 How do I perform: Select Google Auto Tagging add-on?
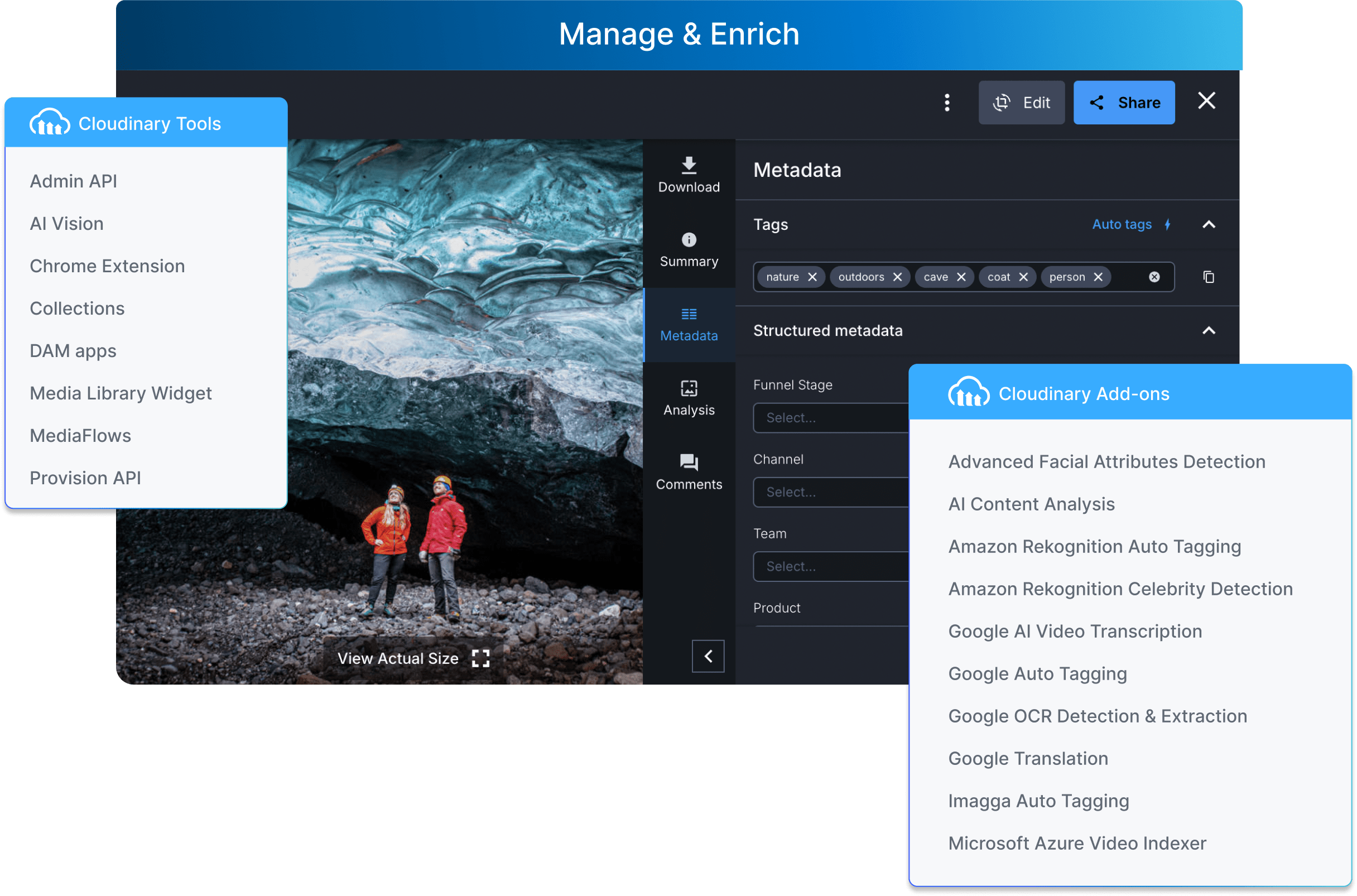point(1038,674)
